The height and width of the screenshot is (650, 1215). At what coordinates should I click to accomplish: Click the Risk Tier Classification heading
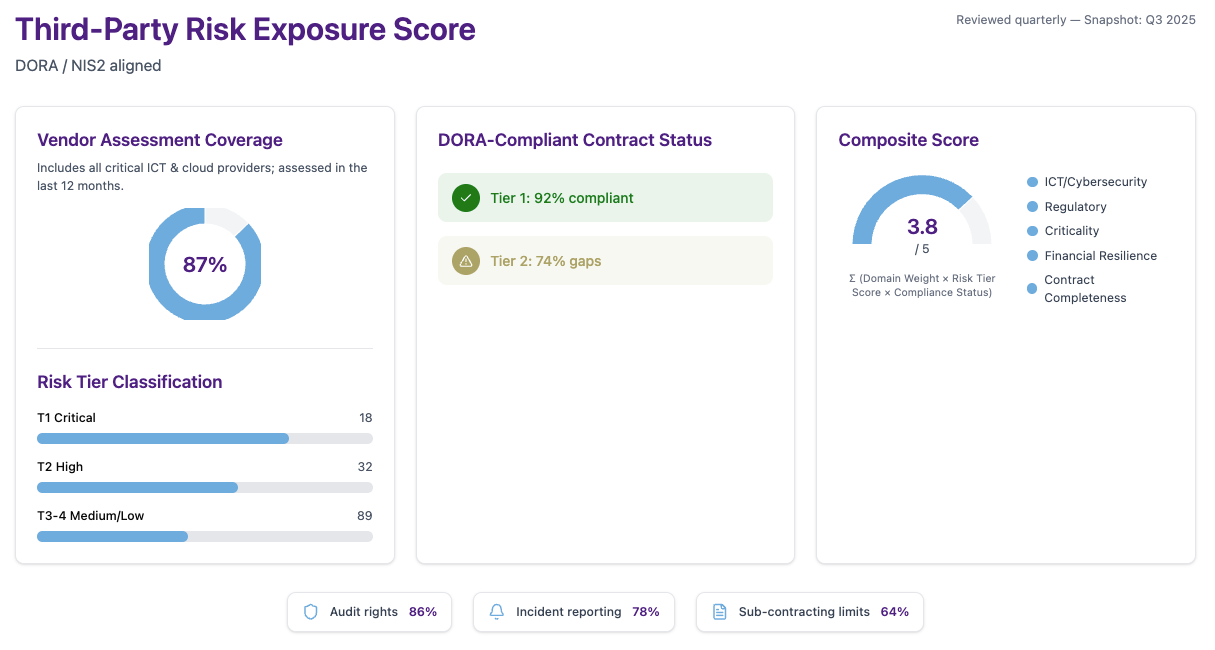pos(130,382)
